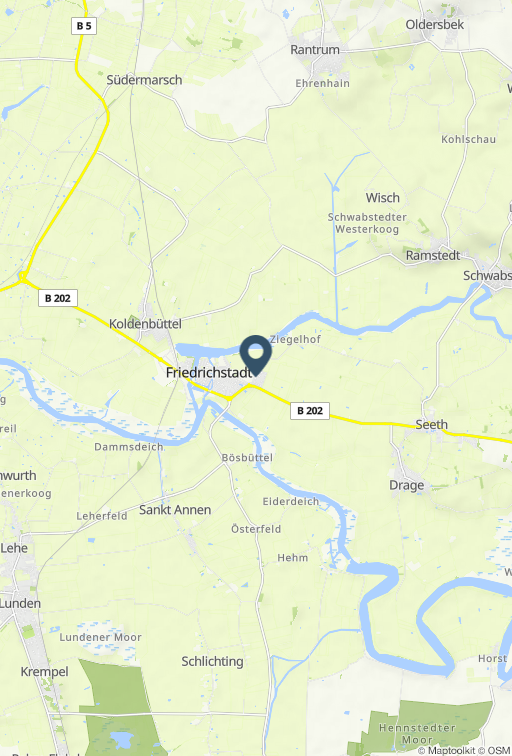Select the Sankt Annen label

[x=175, y=510]
